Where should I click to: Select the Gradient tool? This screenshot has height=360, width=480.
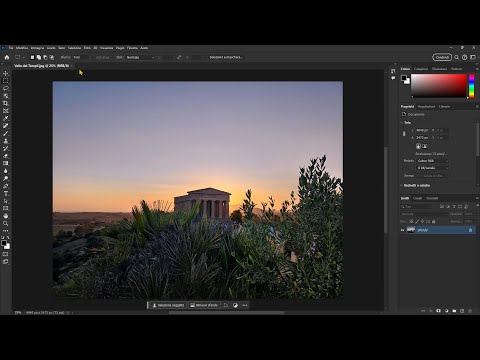(6, 163)
